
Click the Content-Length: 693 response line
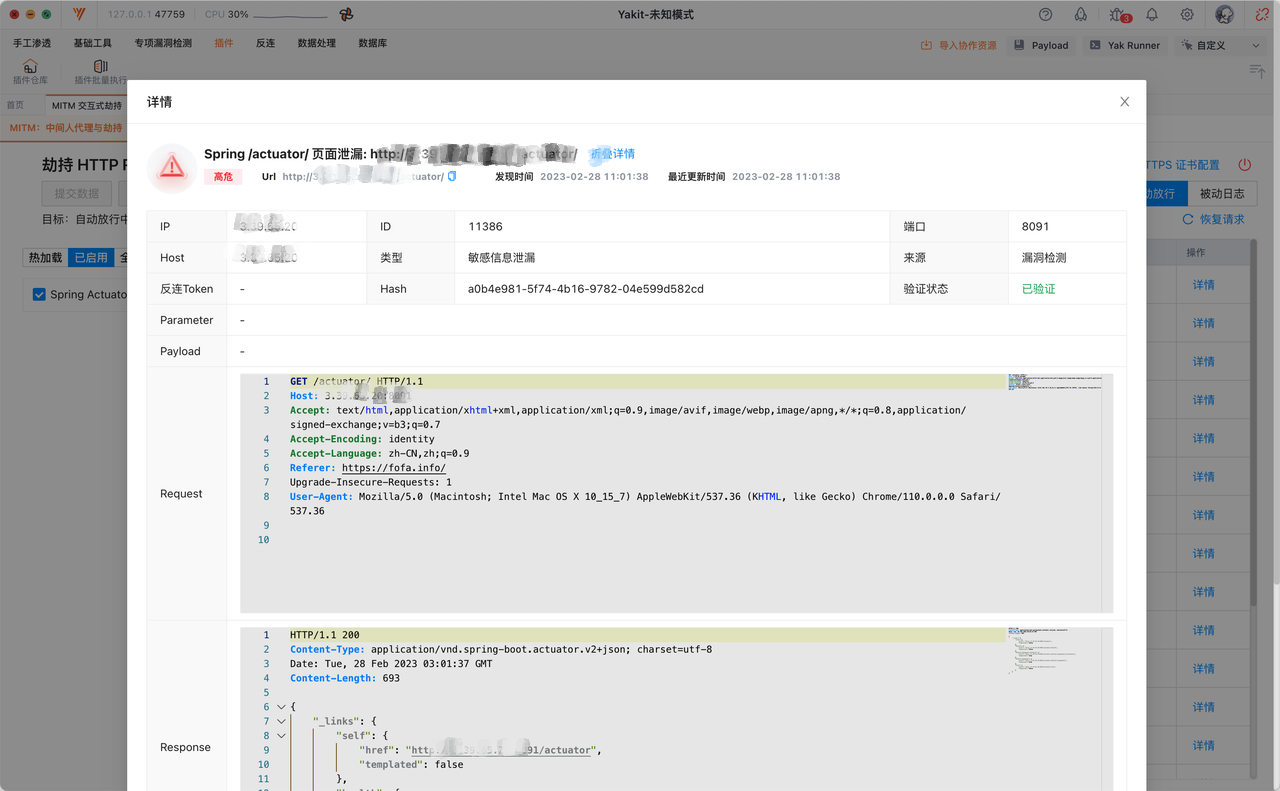[345, 678]
